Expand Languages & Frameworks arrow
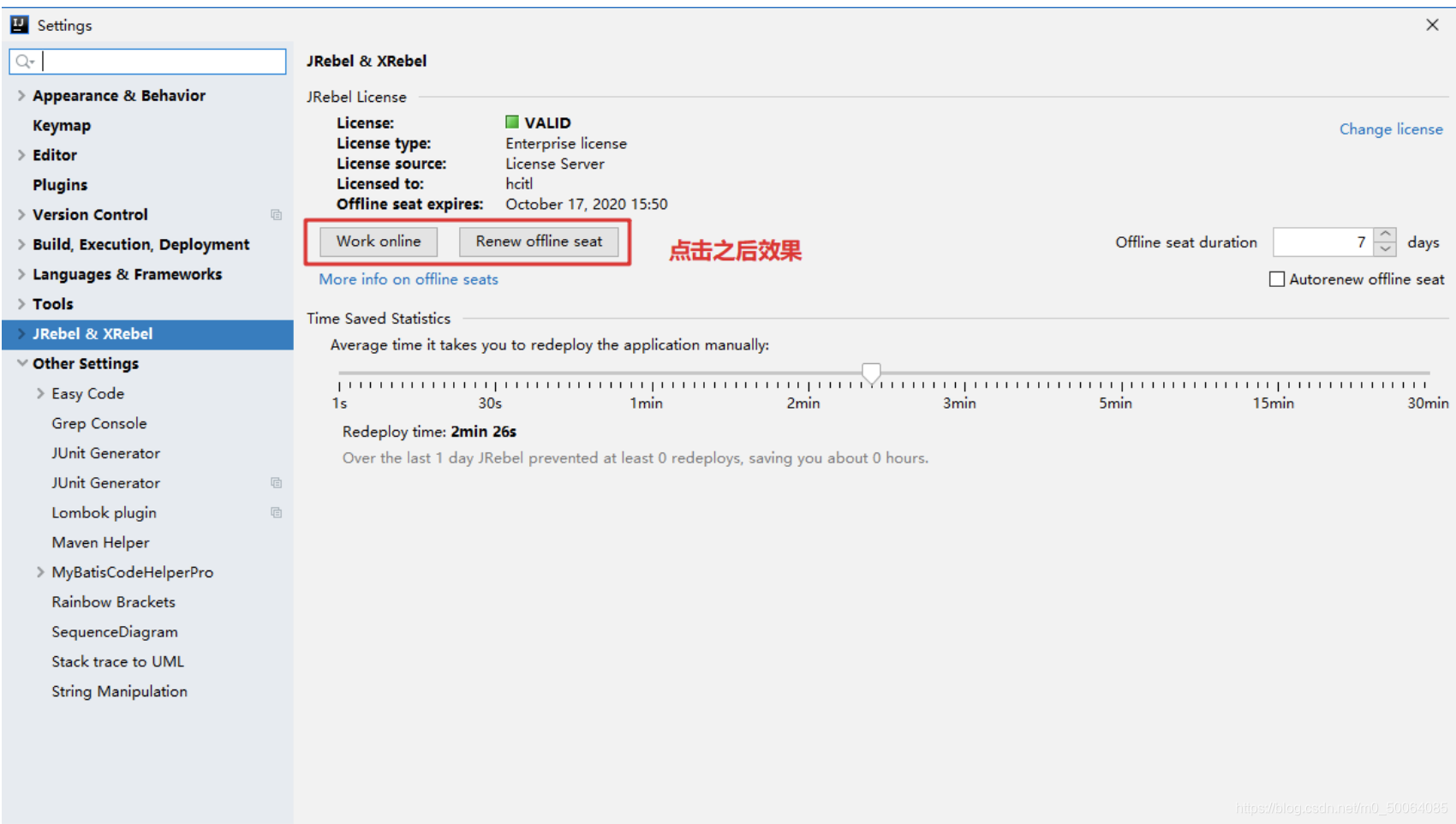Screen dimensions: 1456x824 [21, 274]
